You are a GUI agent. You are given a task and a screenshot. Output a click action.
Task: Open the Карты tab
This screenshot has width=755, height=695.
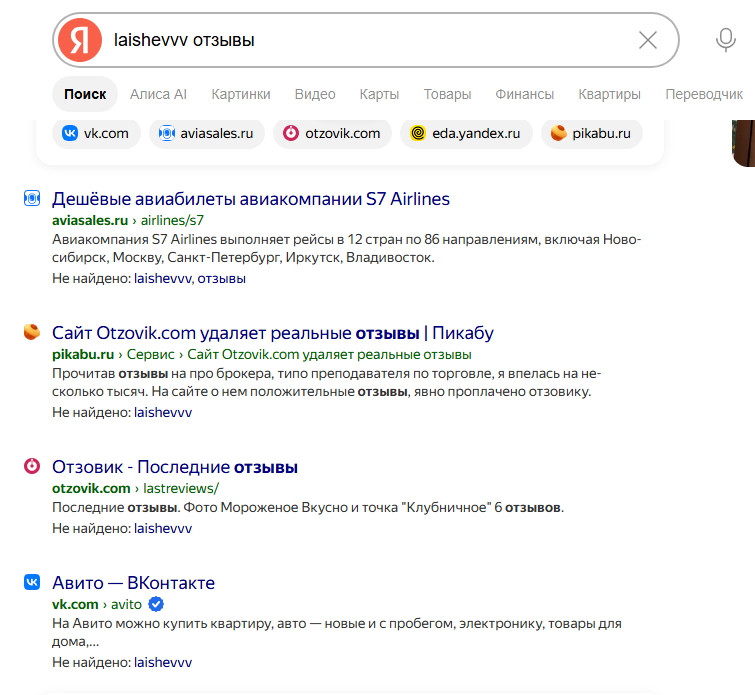379,94
